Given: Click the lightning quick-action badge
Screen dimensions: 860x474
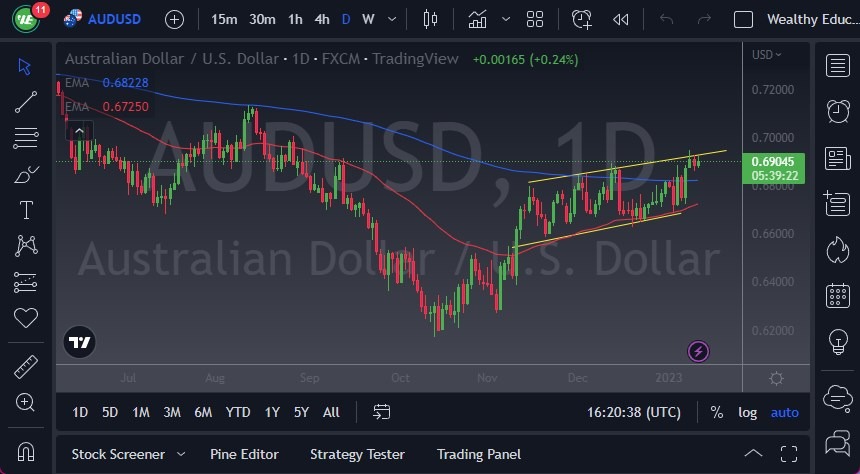Looking at the screenshot, I should click(x=698, y=351).
